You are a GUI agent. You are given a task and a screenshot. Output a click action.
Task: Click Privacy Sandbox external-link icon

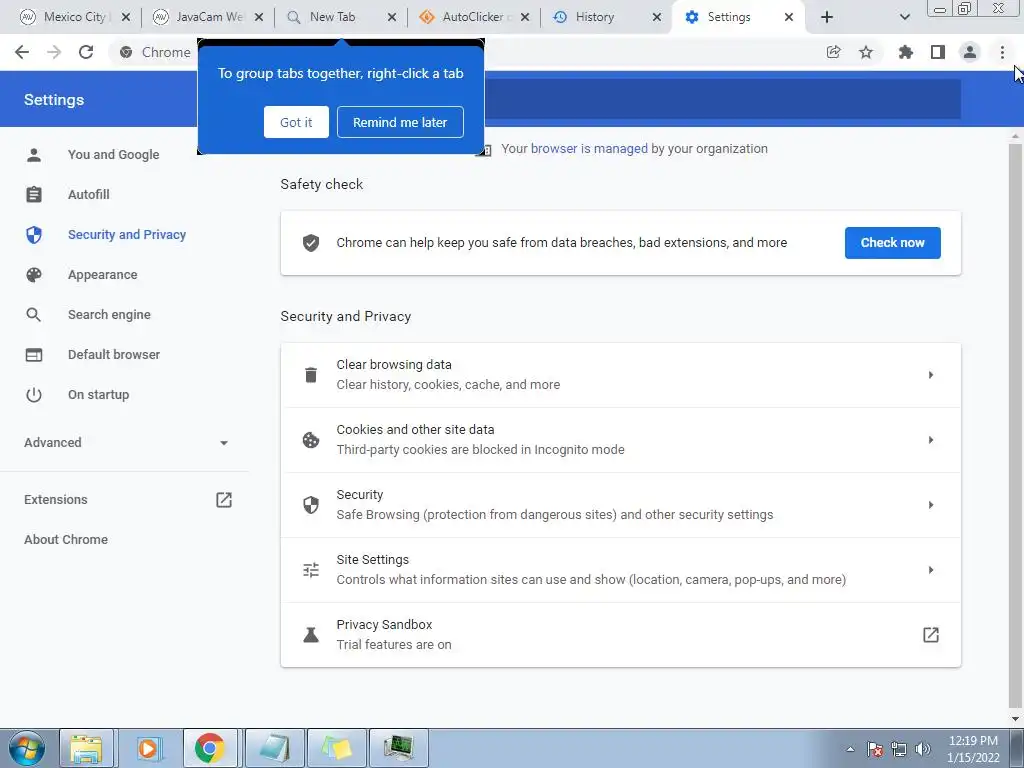point(931,635)
